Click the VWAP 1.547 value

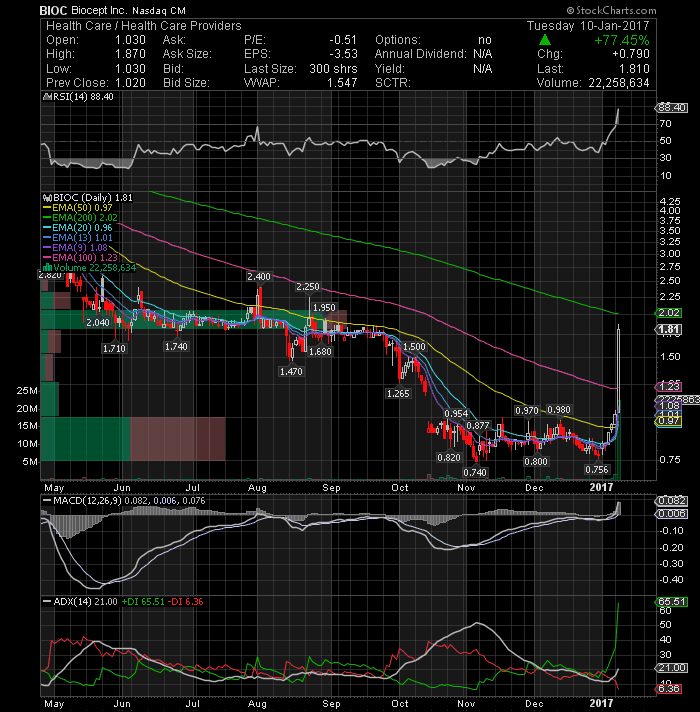[342, 83]
